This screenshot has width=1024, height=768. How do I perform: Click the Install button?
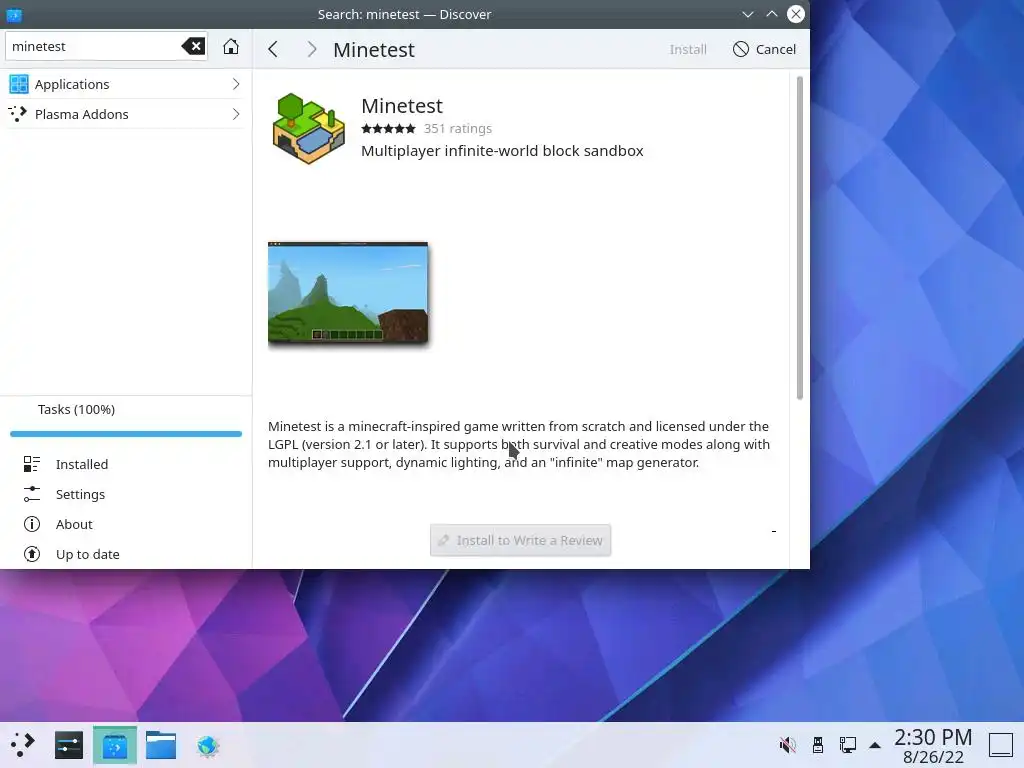click(688, 49)
